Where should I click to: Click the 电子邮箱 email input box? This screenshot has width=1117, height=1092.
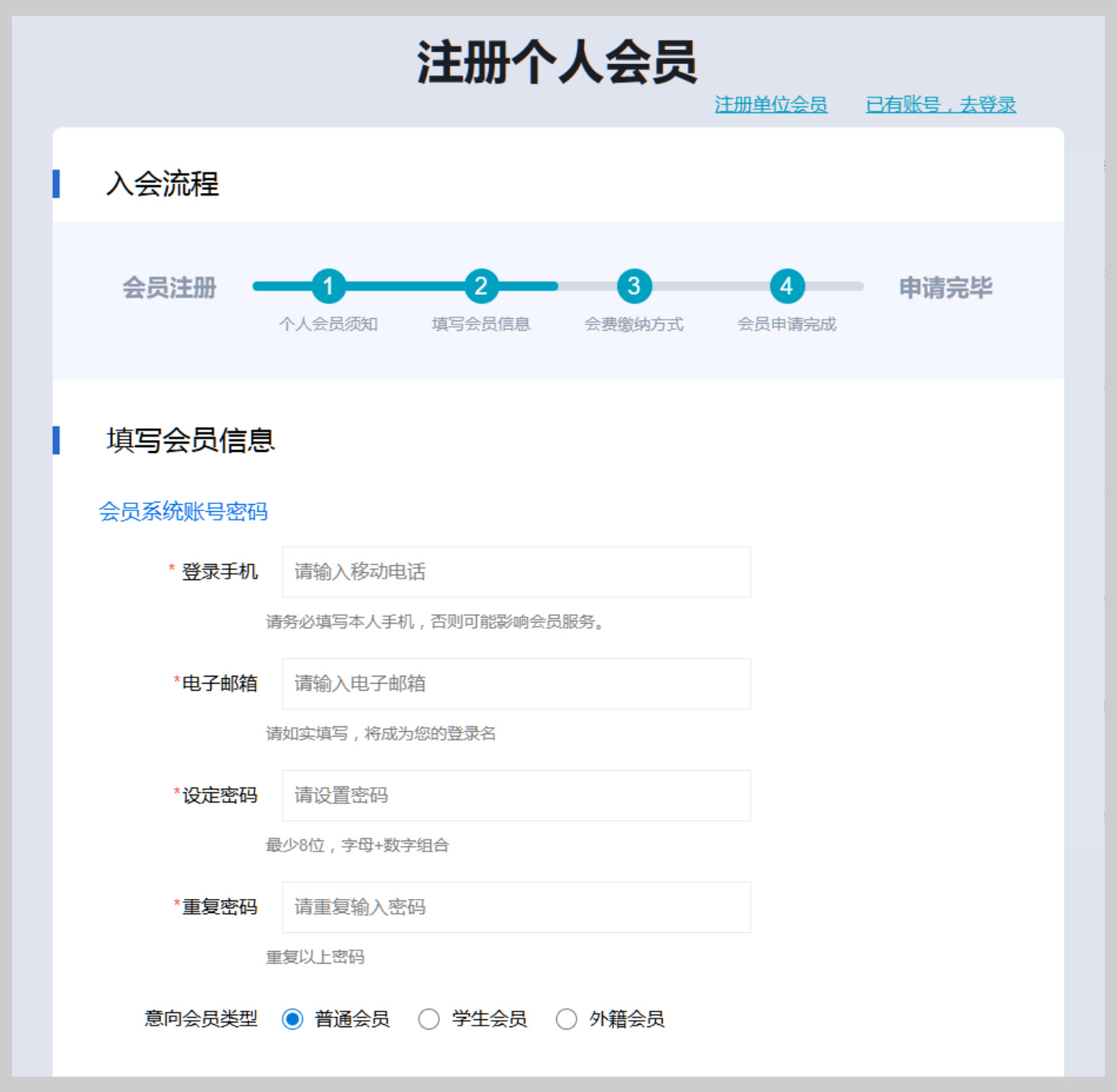click(x=516, y=684)
